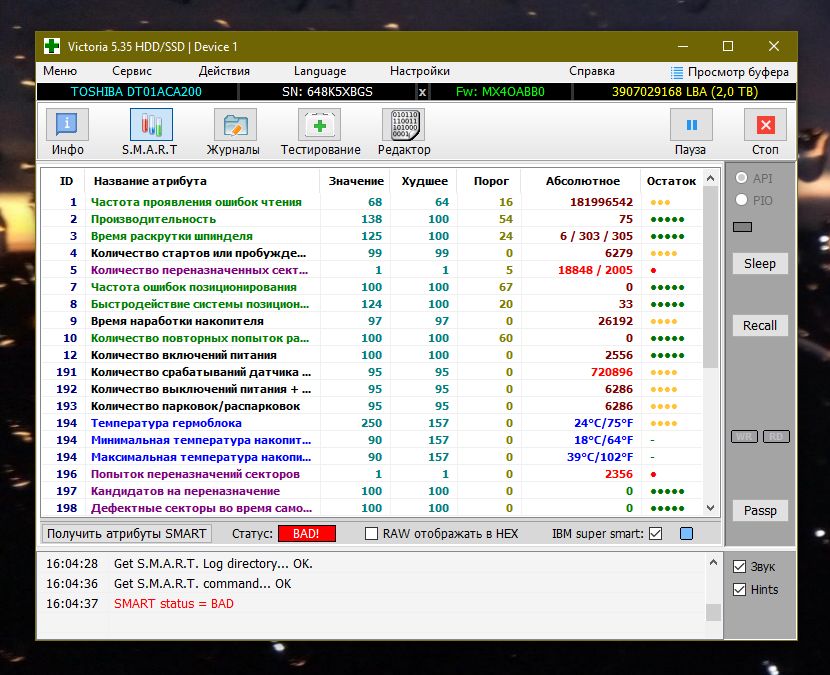Click the Passp button

click(760, 510)
